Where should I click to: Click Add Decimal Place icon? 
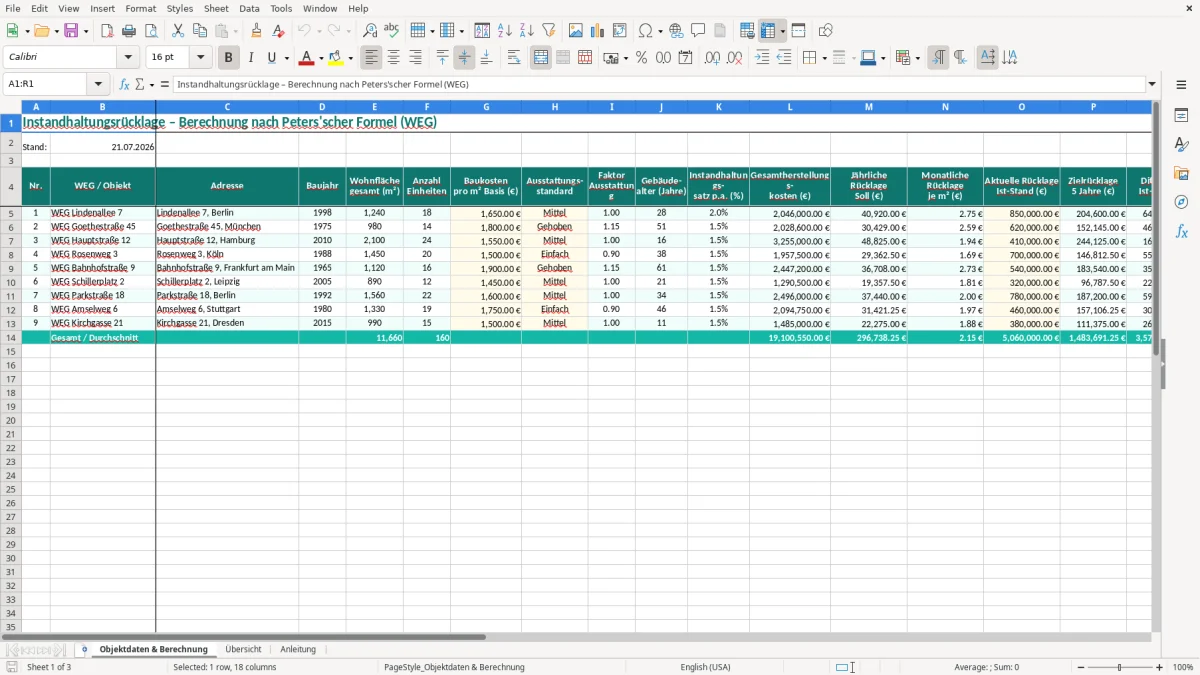713,58
